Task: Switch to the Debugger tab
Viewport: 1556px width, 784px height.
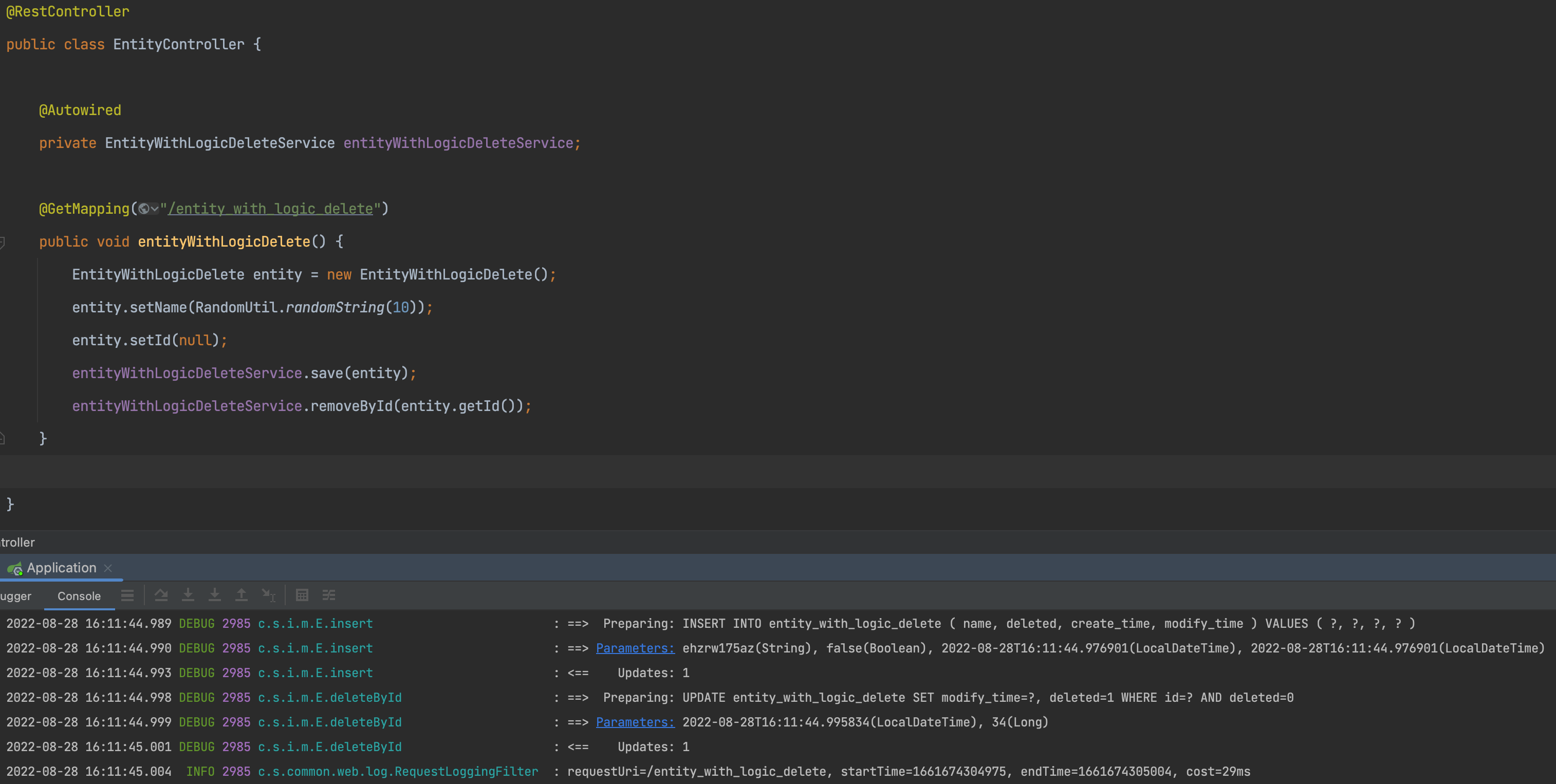Action: (x=16, y=596)
